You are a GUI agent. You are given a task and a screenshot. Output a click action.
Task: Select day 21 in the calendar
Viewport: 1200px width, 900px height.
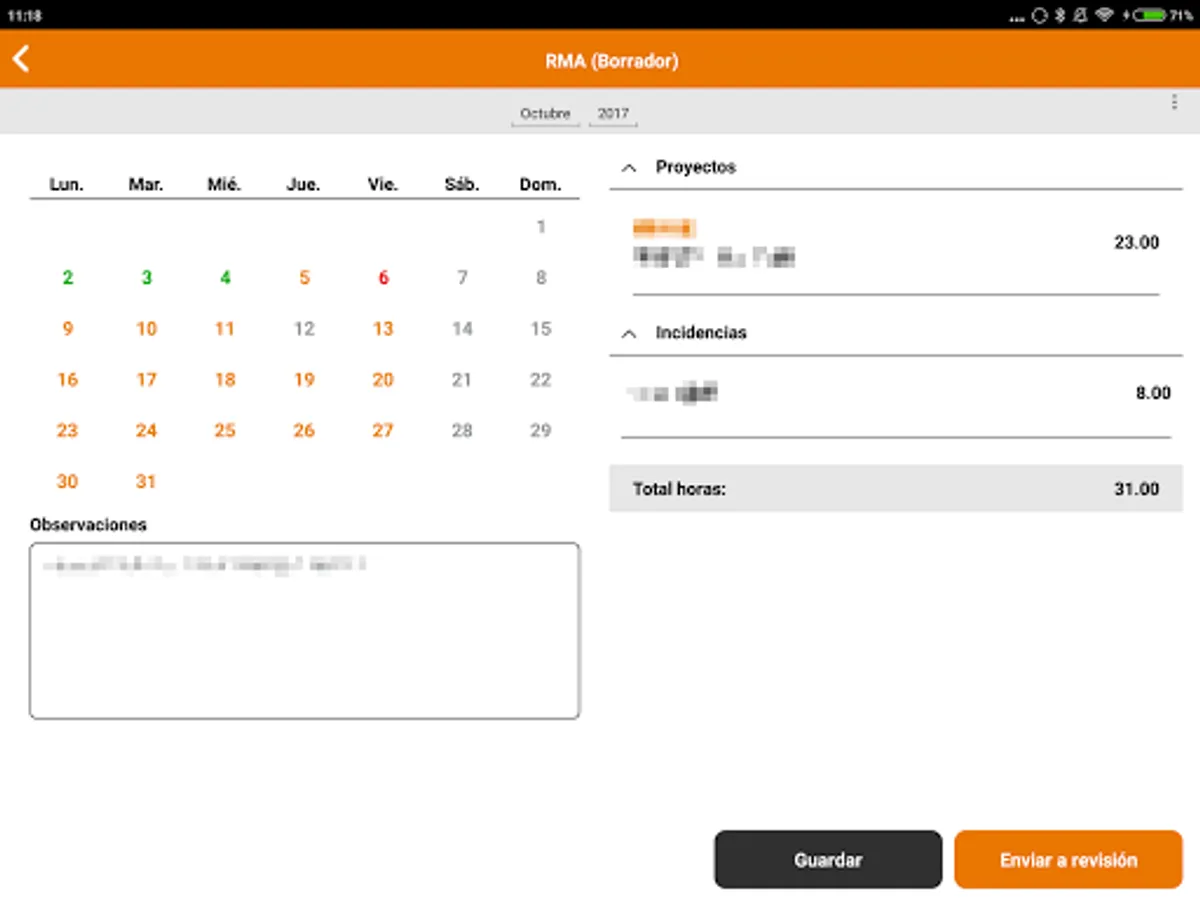click(462, 380)
